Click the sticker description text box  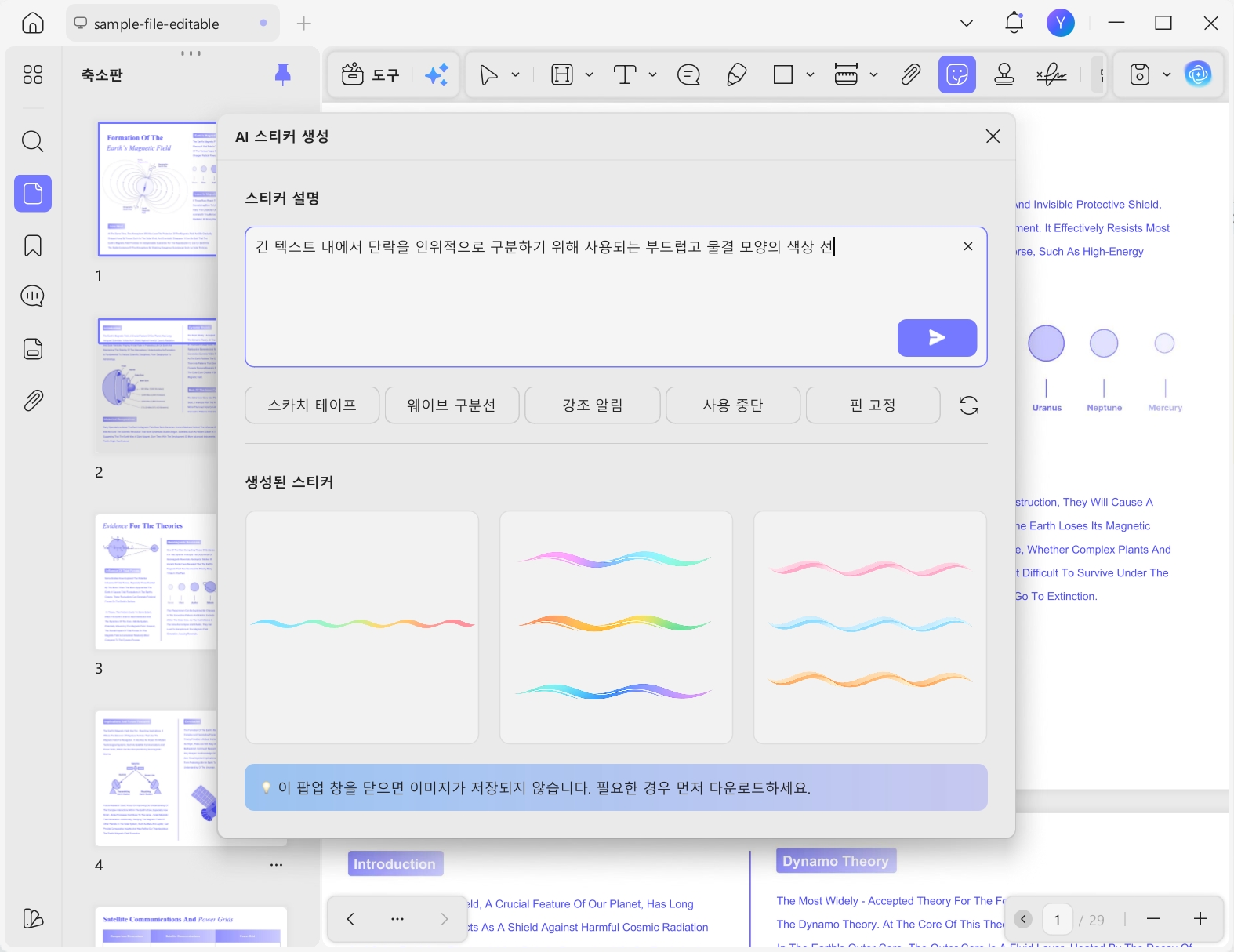click(x=615, y=296)
